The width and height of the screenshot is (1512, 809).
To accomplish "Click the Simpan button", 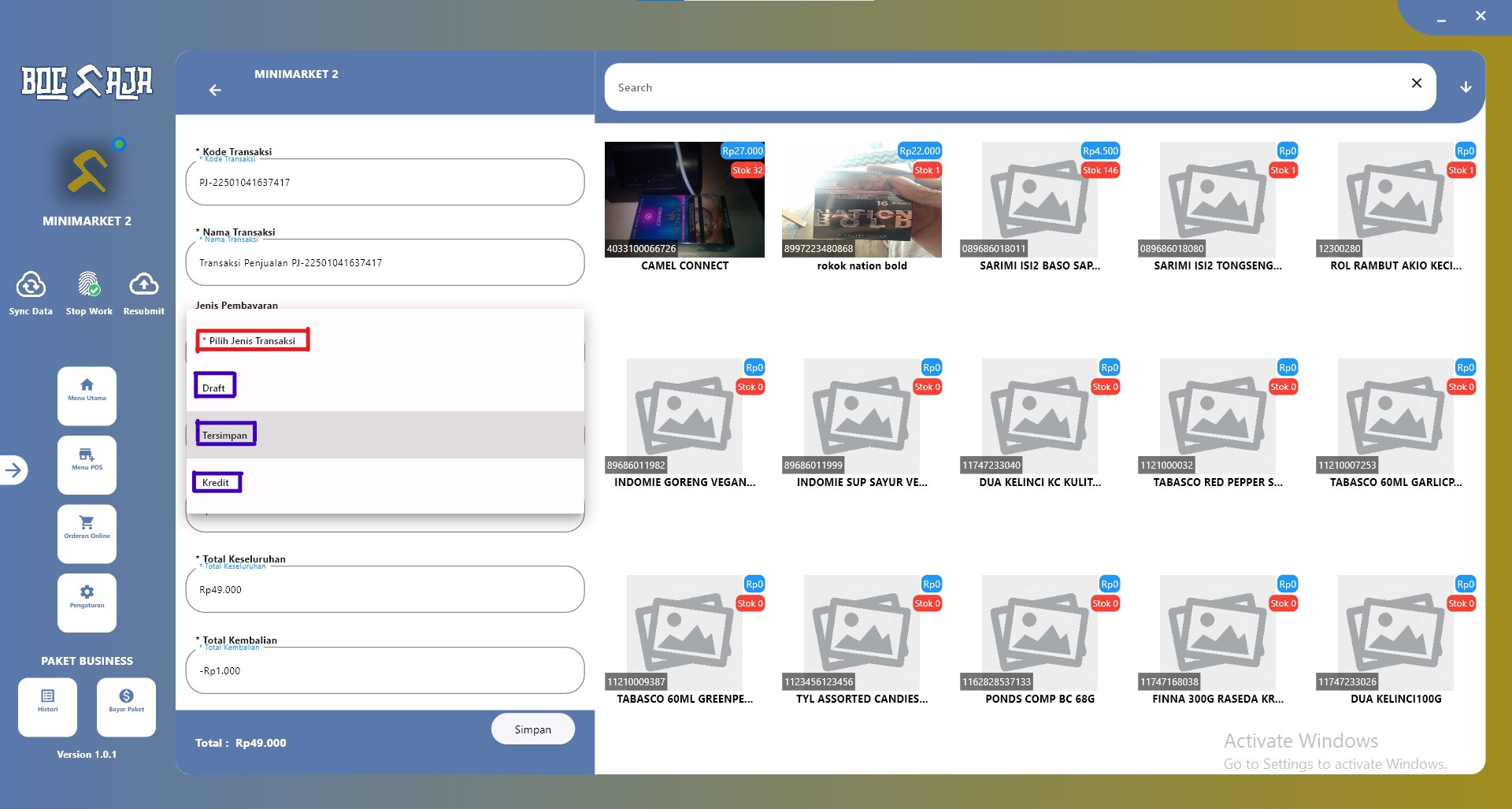I will (533, 729).
